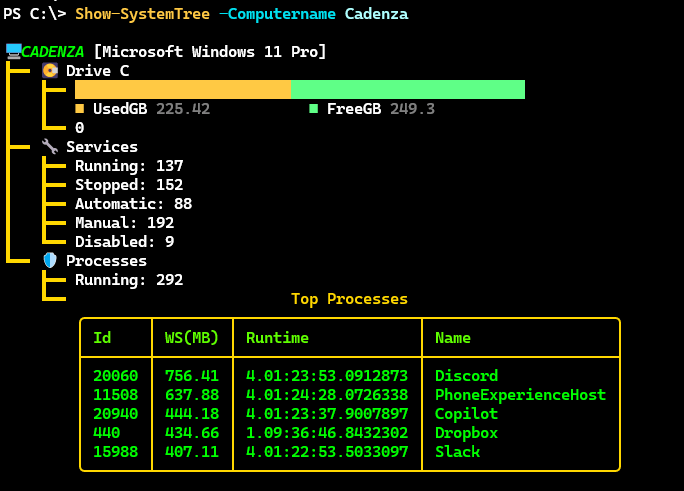Click the green CADENZA root node
Image resolution: width=684 pixels, height=491 pixels.
point(52,52)
